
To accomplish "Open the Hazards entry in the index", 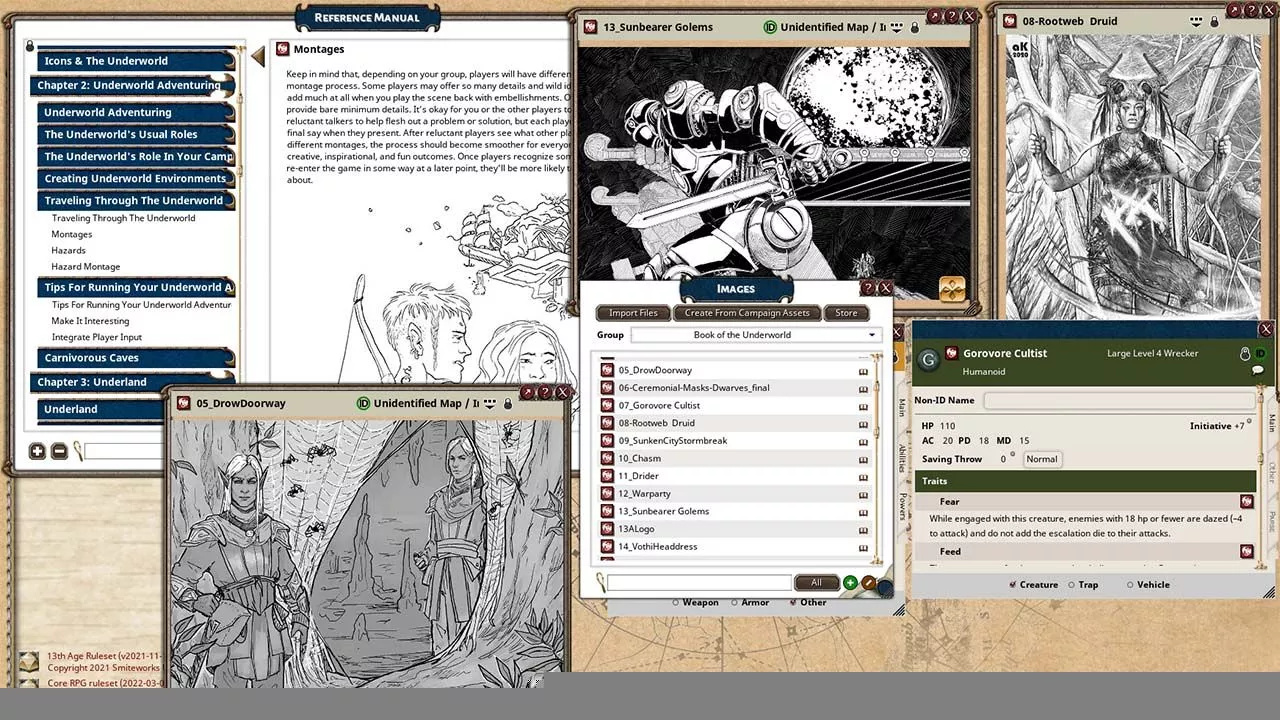I will [68, 250].
